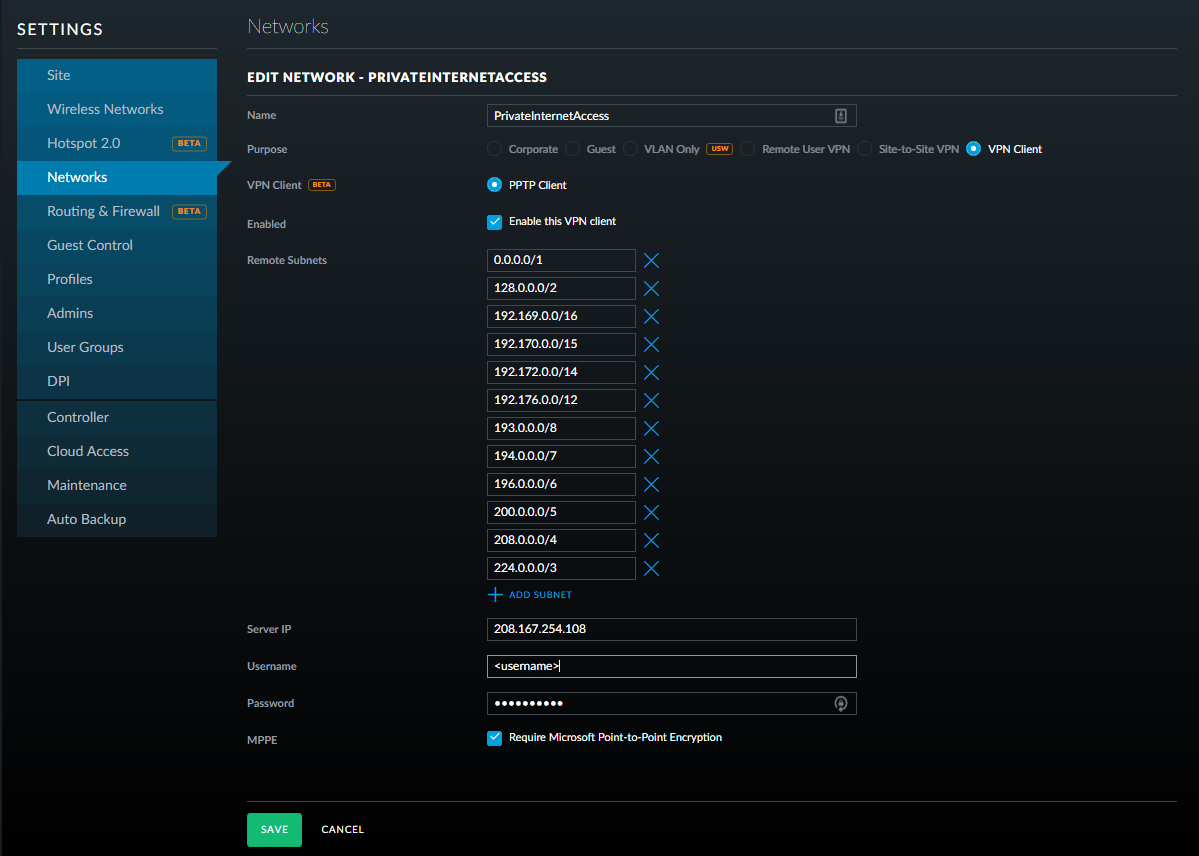Delete the 192.169.0.0/16 subnet entry
The width and height of the screenshot is (1199, 856).
[x=651, y=317]
